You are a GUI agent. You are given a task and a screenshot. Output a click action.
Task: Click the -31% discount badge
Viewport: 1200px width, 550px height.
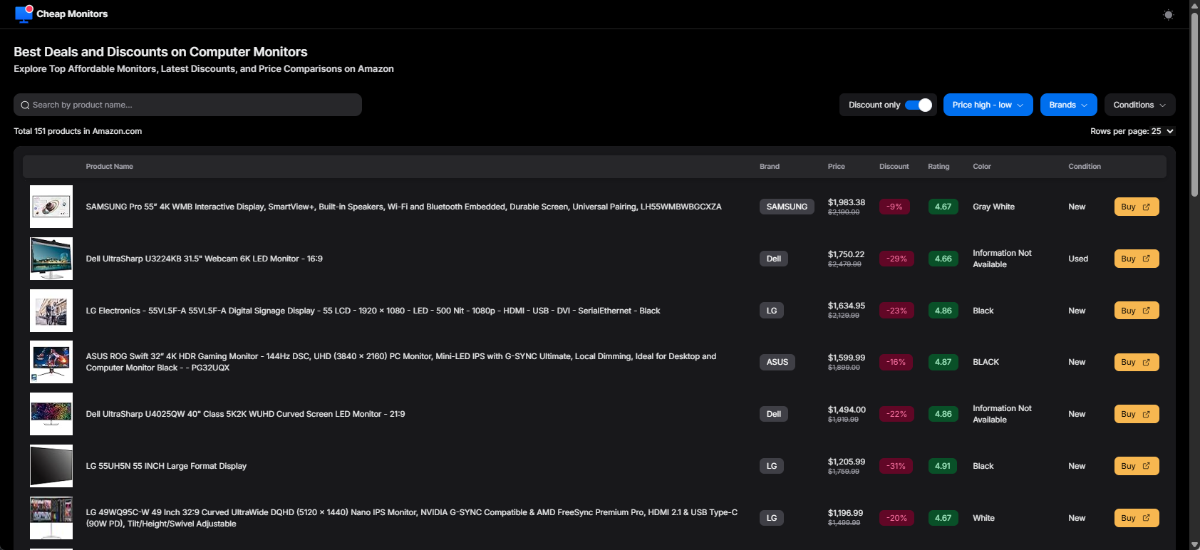(895, 466)
